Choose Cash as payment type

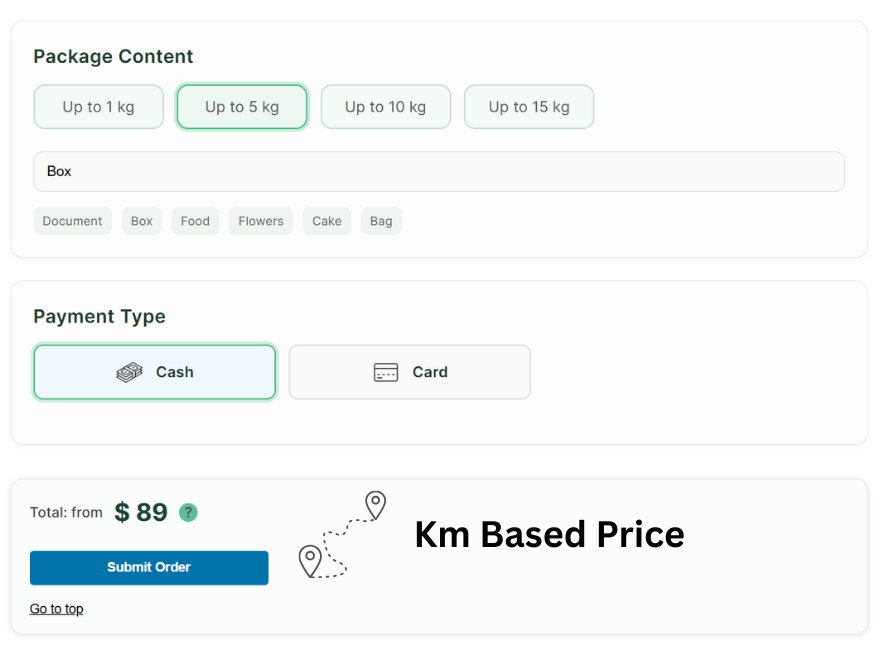[154, 372]
